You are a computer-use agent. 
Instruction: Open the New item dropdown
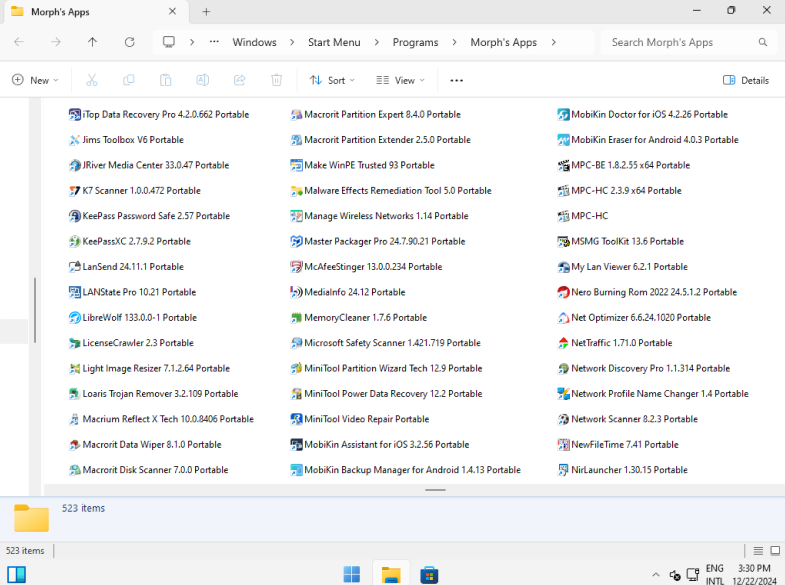click(35, 80)
